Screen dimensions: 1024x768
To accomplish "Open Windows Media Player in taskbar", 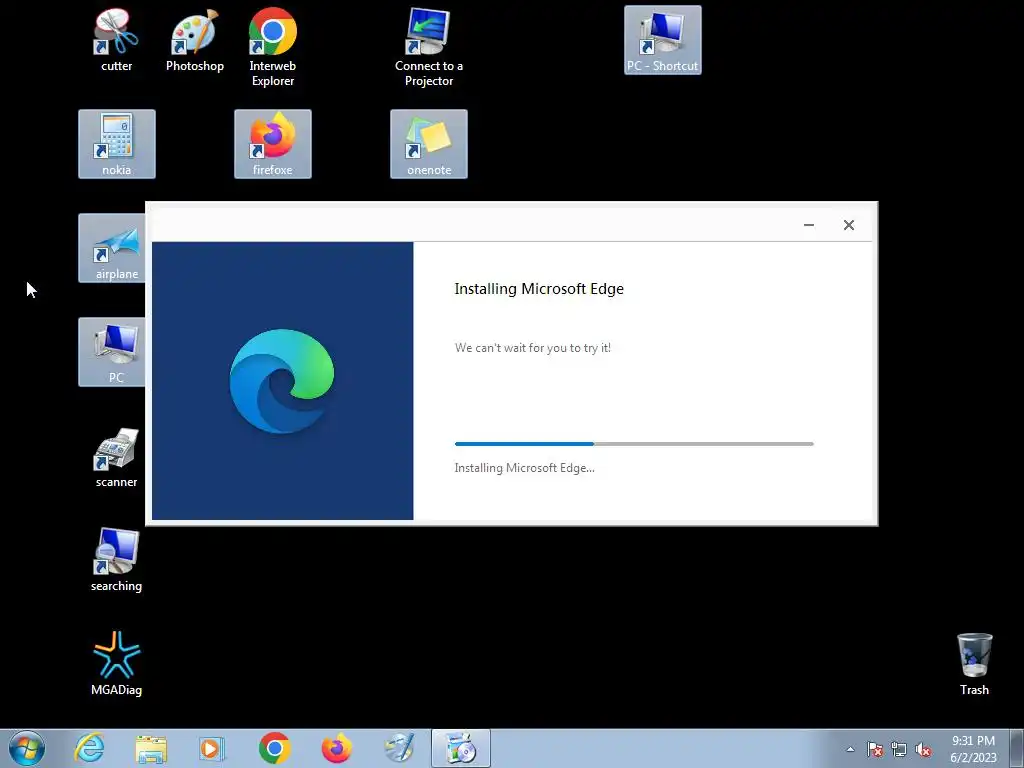I will [x=212, y=748].
